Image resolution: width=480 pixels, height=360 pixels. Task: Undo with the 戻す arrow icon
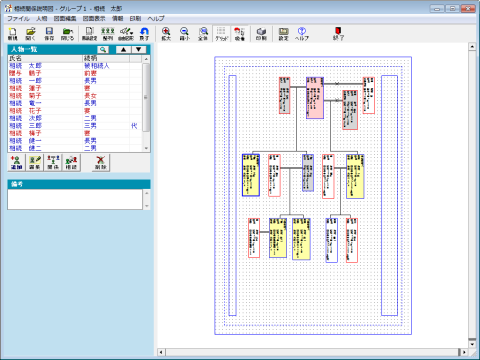point(144,34)
